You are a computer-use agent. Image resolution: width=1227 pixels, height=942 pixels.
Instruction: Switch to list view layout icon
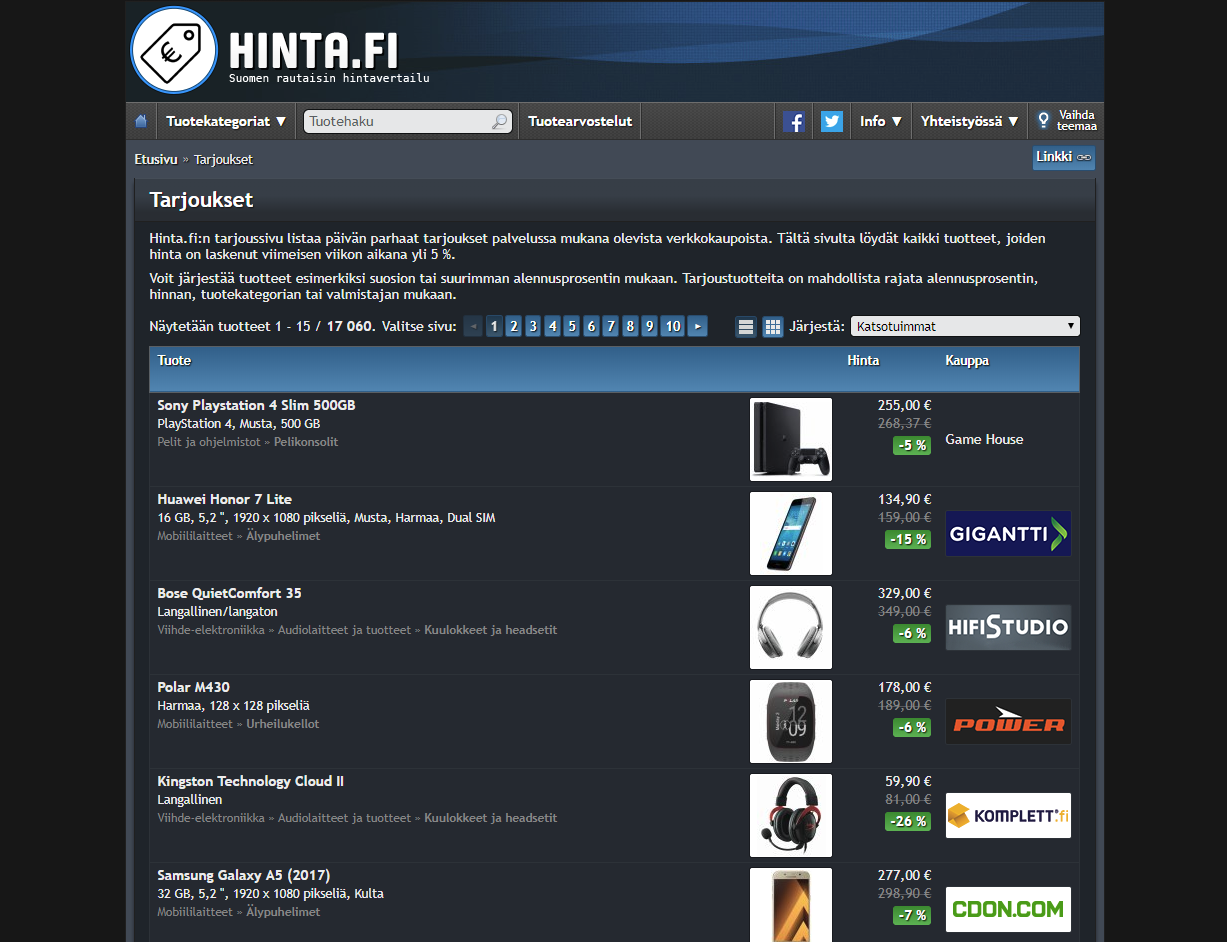point(746,327)
